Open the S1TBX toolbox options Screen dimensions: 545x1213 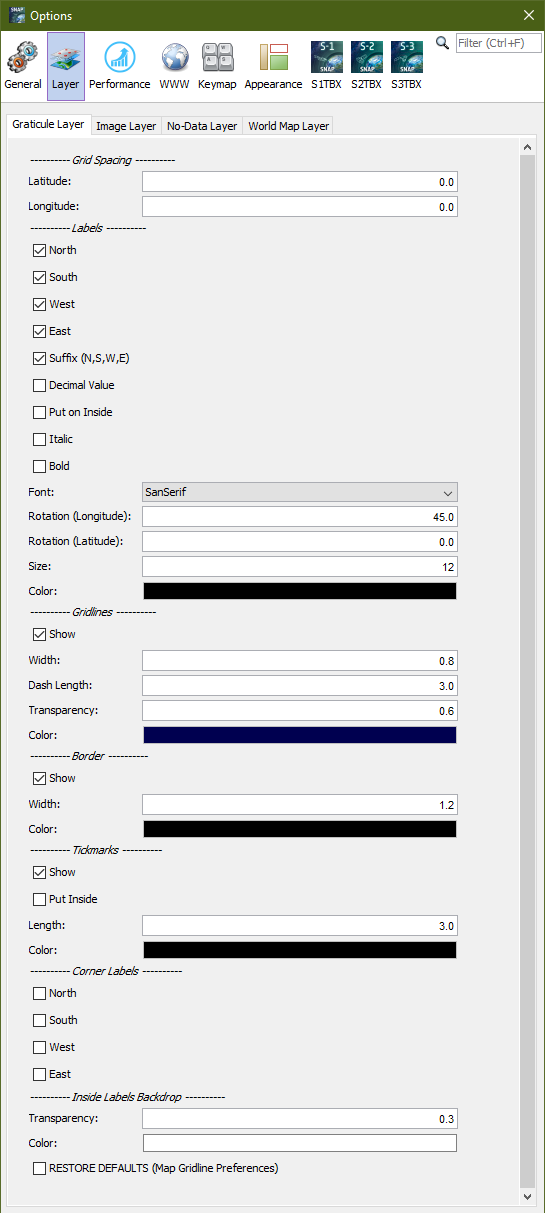pyautogui.click(x=327, y=66)
